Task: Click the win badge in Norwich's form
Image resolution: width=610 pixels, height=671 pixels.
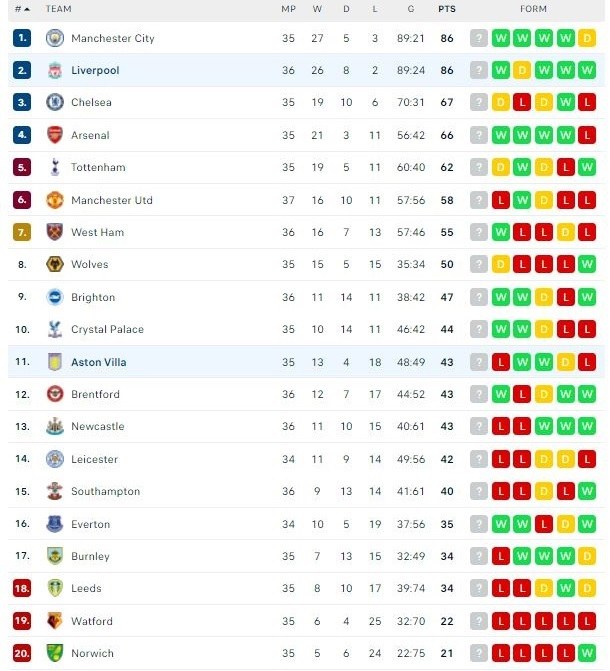Action: [588, 654]
